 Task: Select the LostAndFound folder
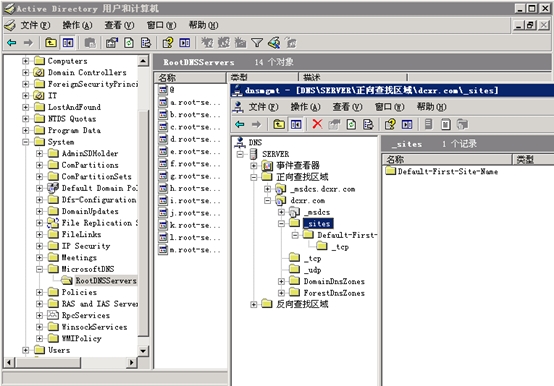tap(74, 107)
